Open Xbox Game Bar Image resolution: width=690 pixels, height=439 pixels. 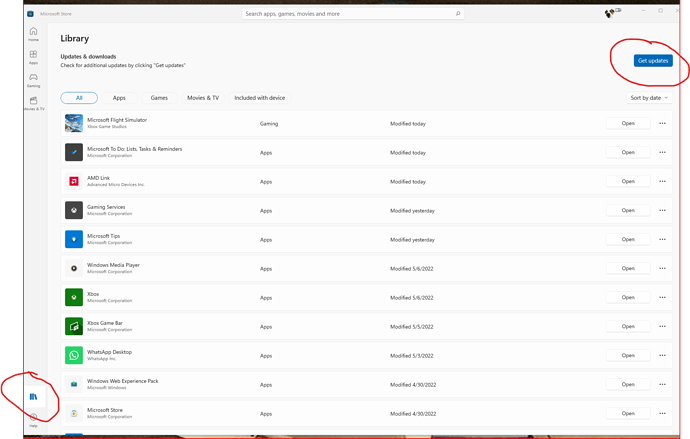point(628,327)
